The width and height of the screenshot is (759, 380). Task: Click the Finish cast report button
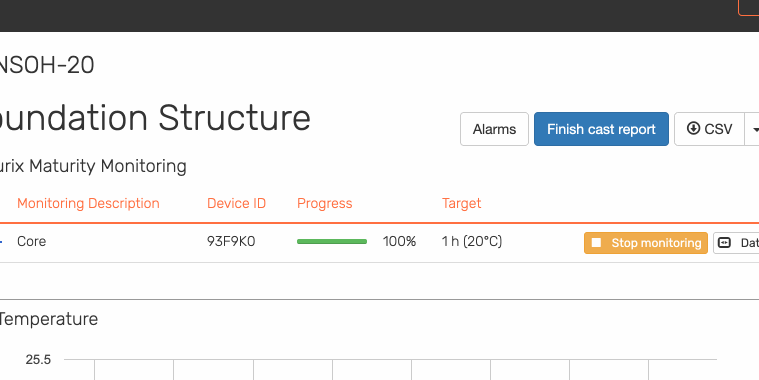click(x=601, y=129)
